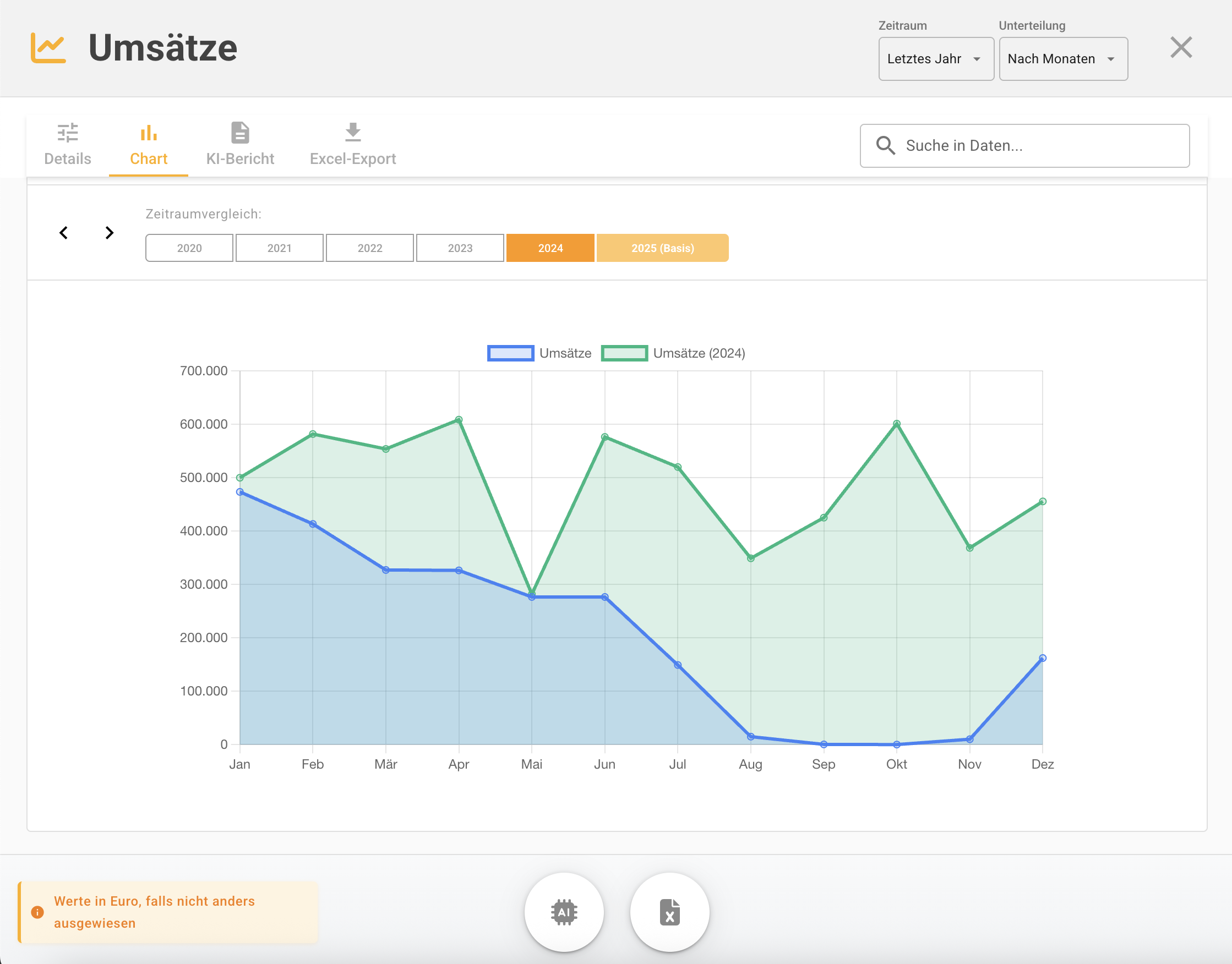
Task: Toggle the Umsätze series in the legend
Action: pos(565,353)
